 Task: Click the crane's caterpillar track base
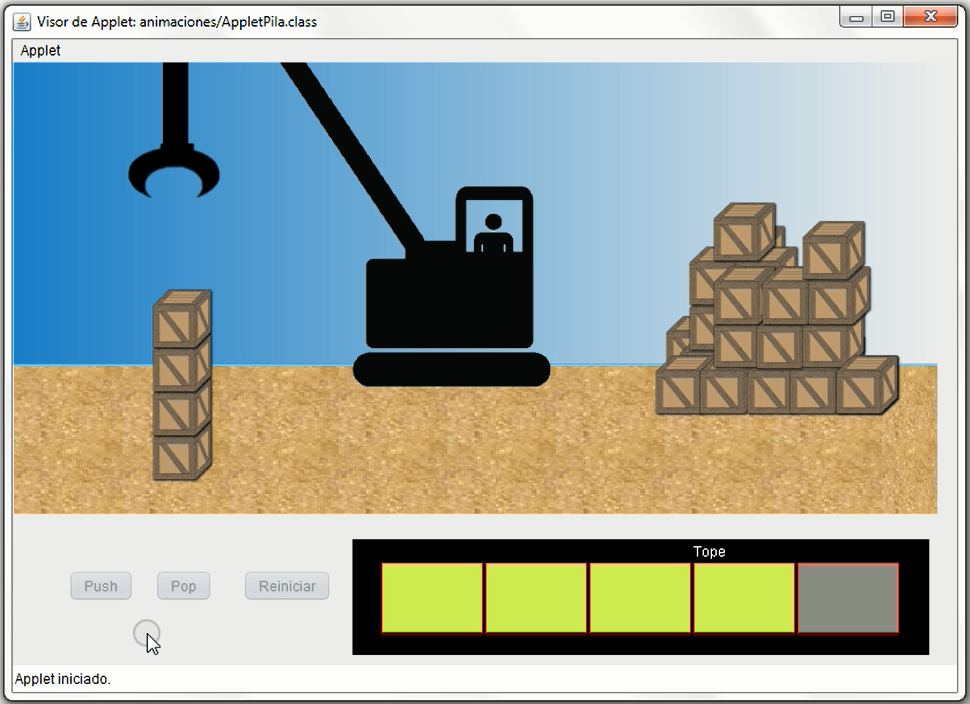451,369
